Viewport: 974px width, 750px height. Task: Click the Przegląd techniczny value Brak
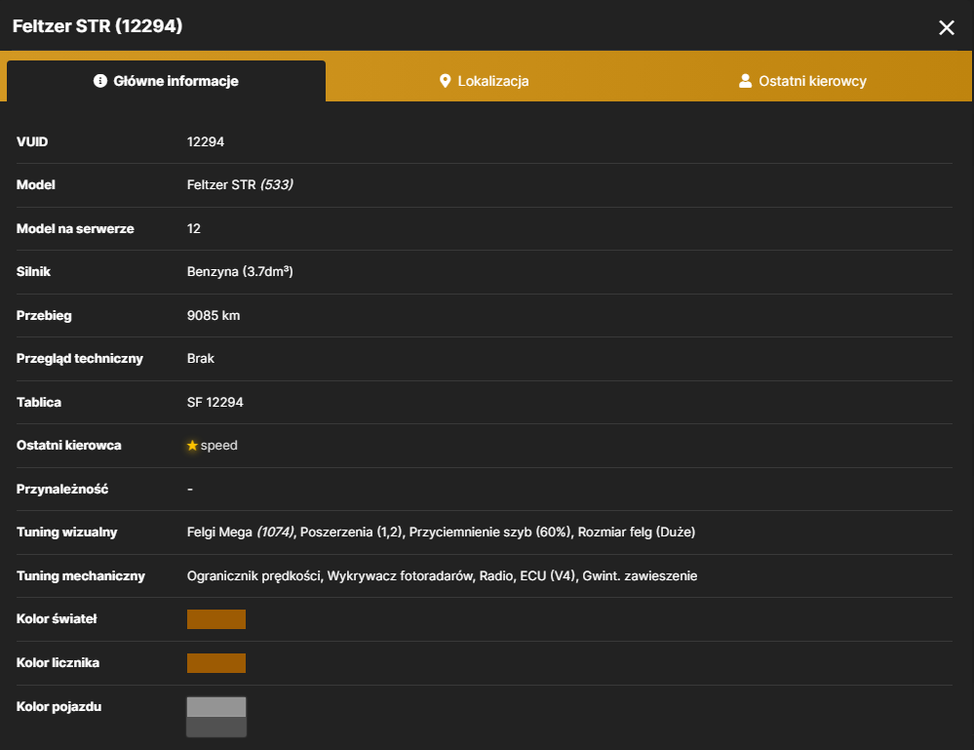[201, 359]
